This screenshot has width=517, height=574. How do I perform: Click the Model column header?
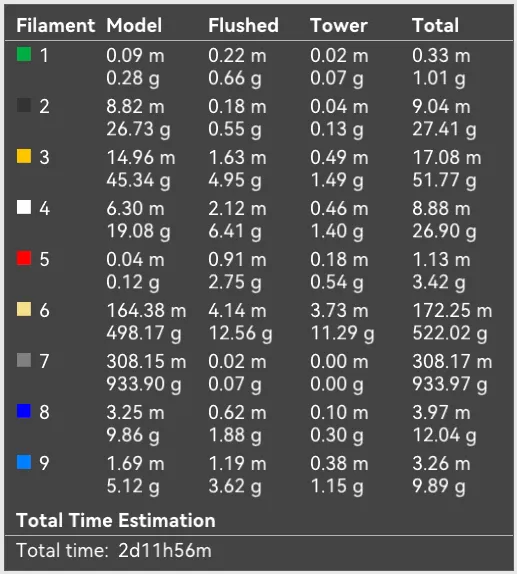(x=134, y=25)
